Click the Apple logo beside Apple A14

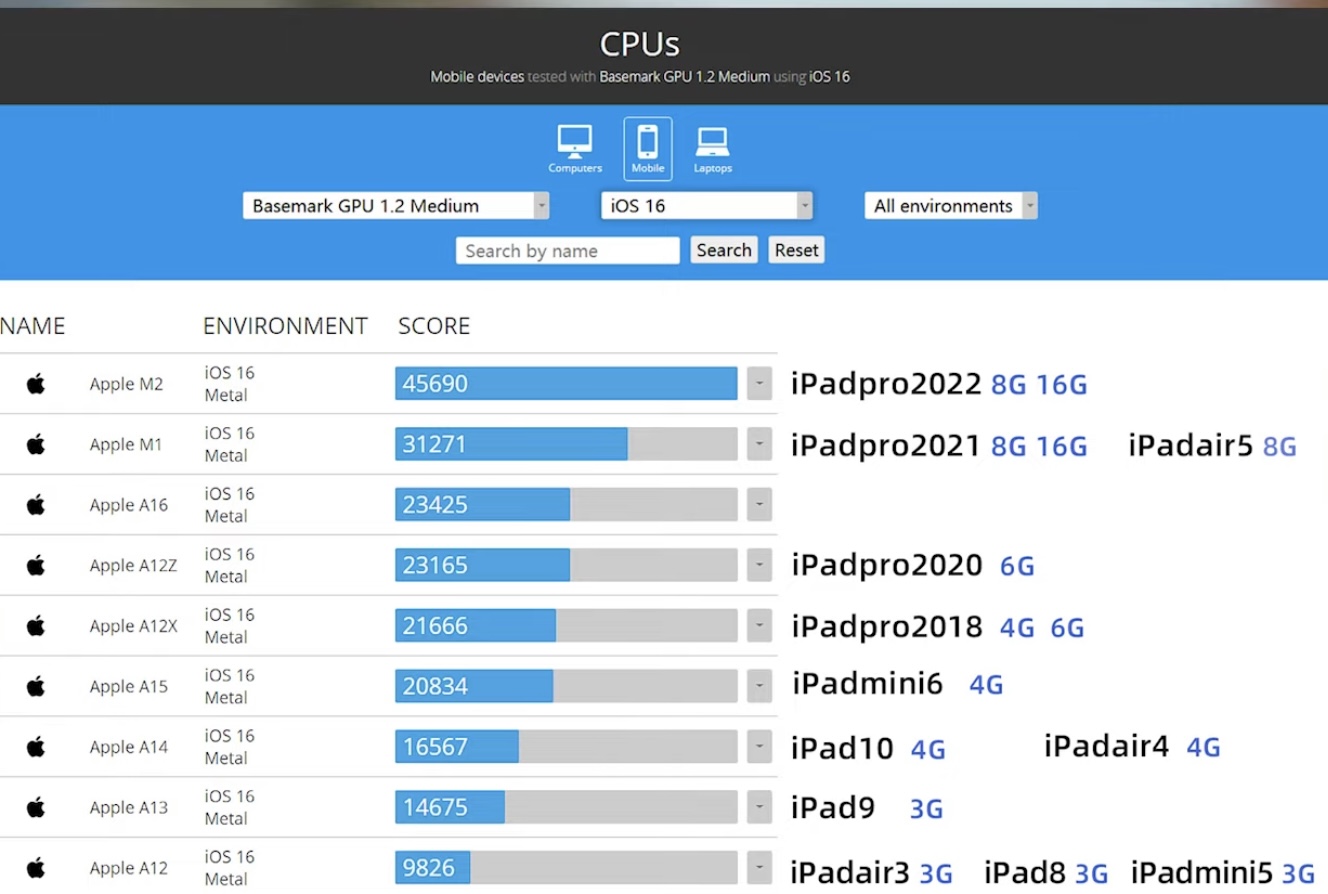pos(36,747)
